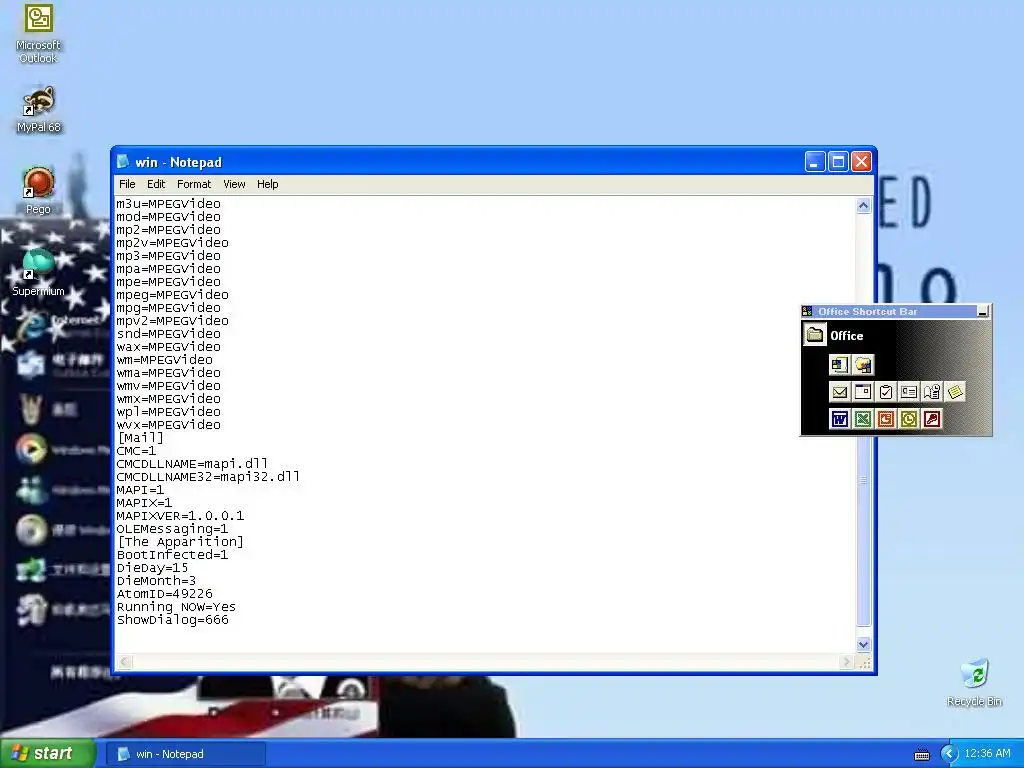This screenshot has height=768, width=1024.
Task: Launch Microsoft Word from Shortcut Bar
Action: (839, 419)
